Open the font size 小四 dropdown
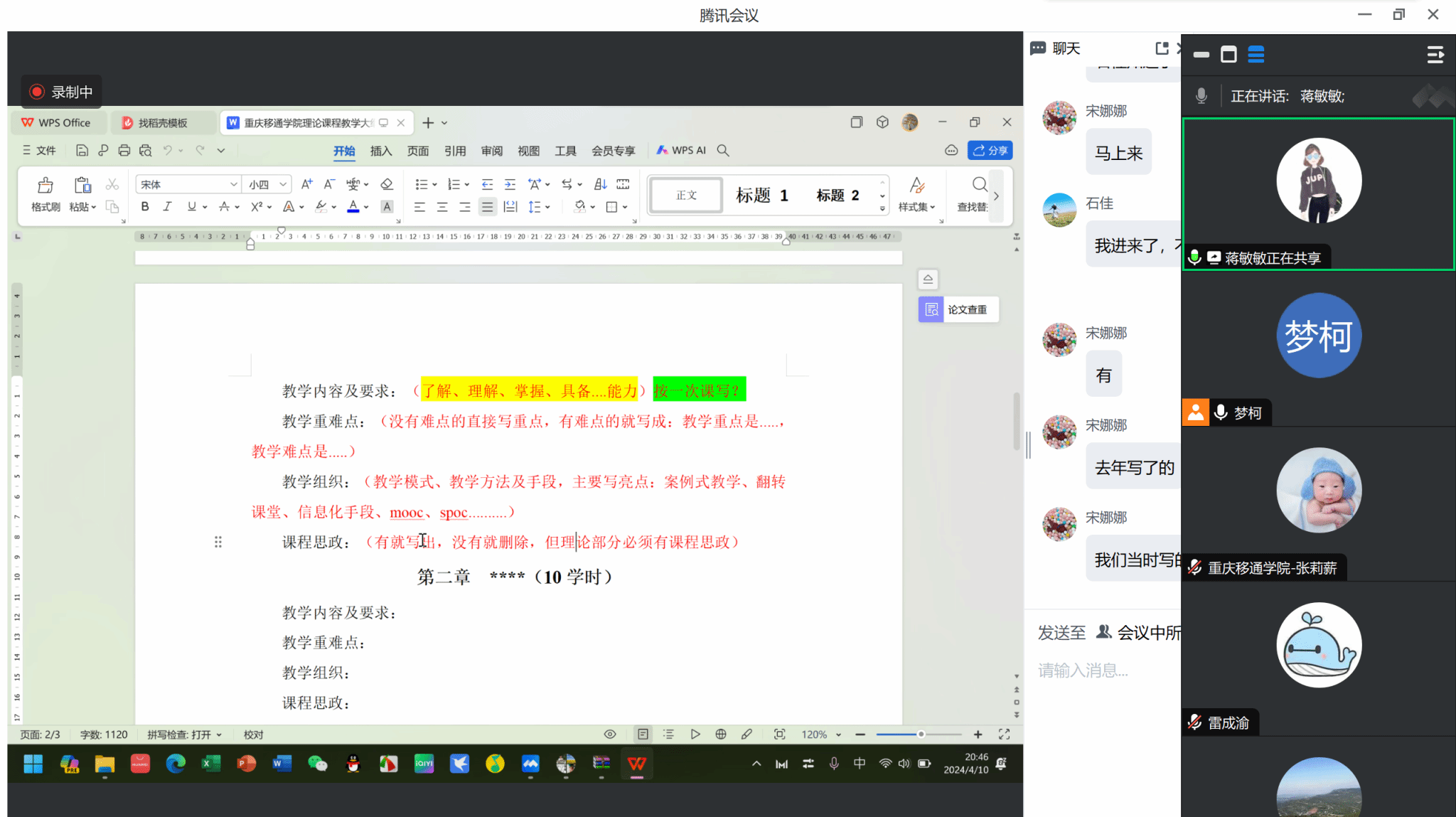 click(x=283, y=184)
